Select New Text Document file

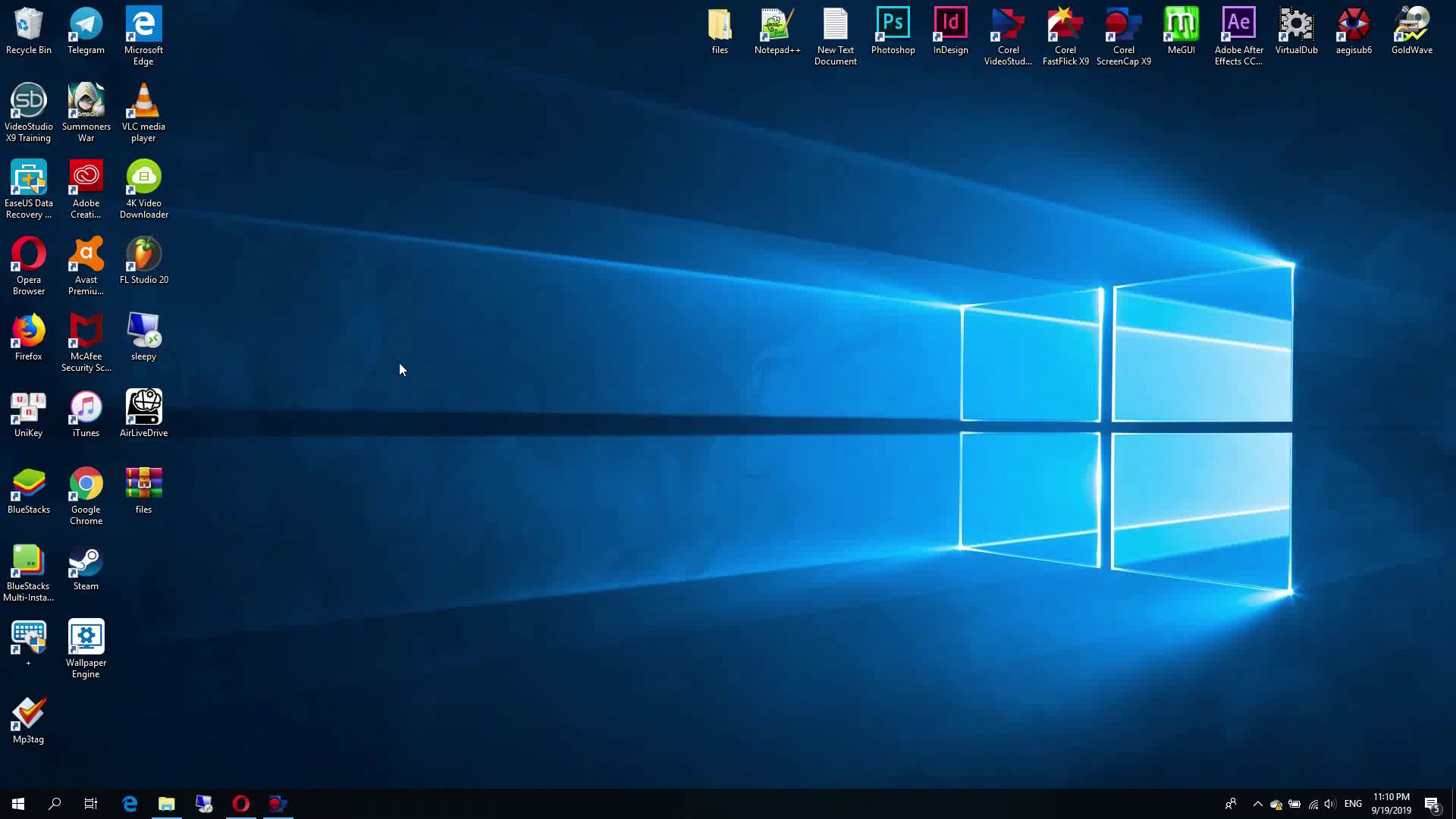pos(835,36)
